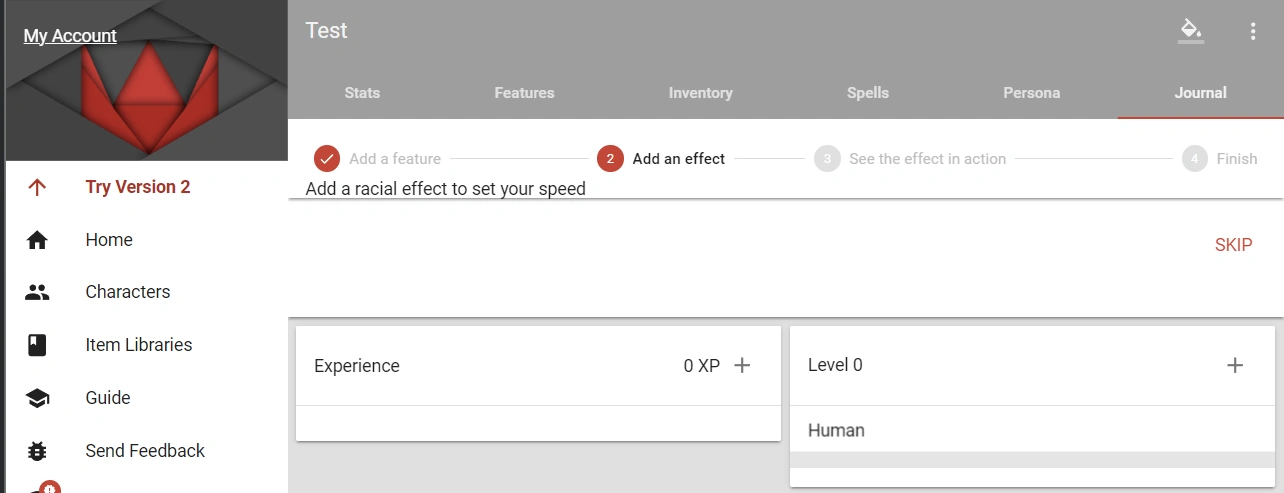1284x493 pixels.
Task: Add experience with the XP plus button
Action: coord(742,366)
